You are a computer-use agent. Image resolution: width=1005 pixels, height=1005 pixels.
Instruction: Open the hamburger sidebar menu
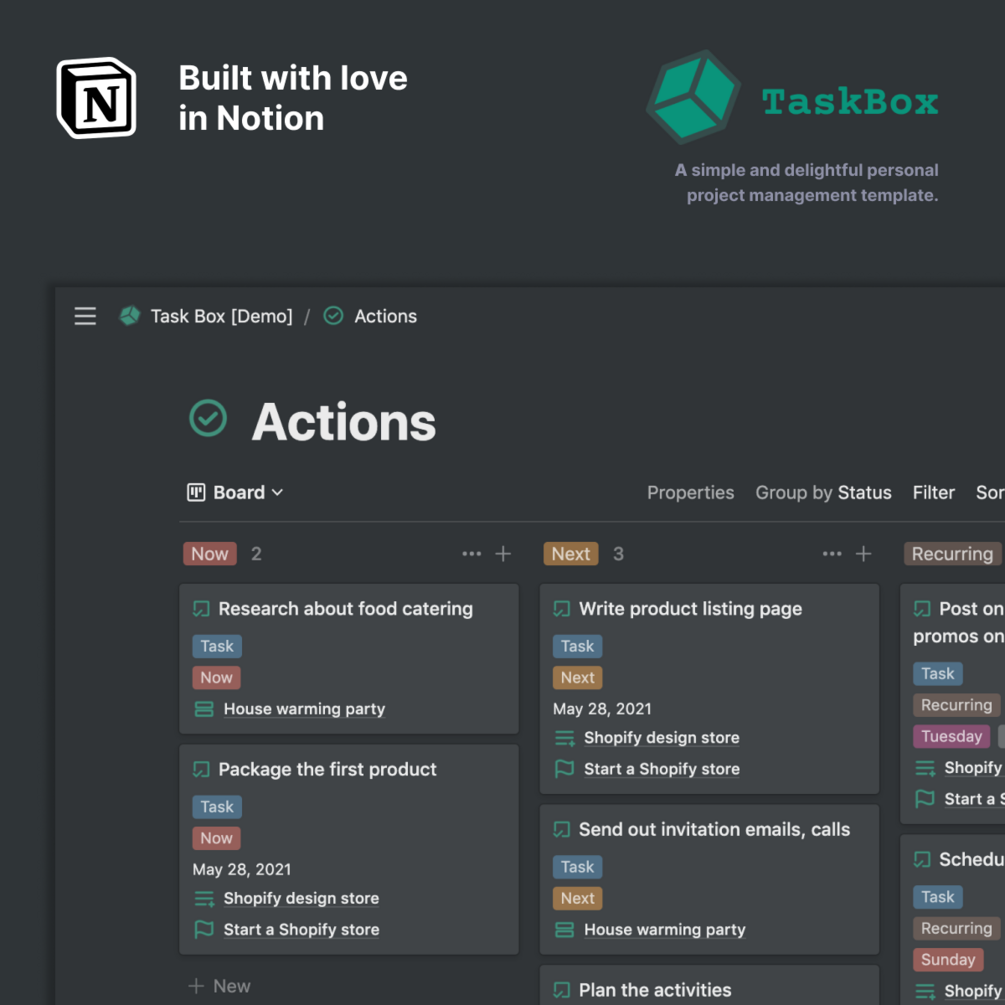[x=85, y=316]
